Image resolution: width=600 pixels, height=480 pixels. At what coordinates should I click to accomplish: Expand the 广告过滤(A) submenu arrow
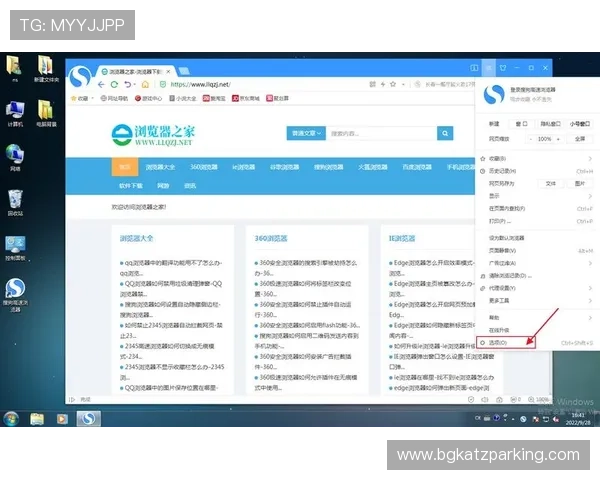(590, 263)
